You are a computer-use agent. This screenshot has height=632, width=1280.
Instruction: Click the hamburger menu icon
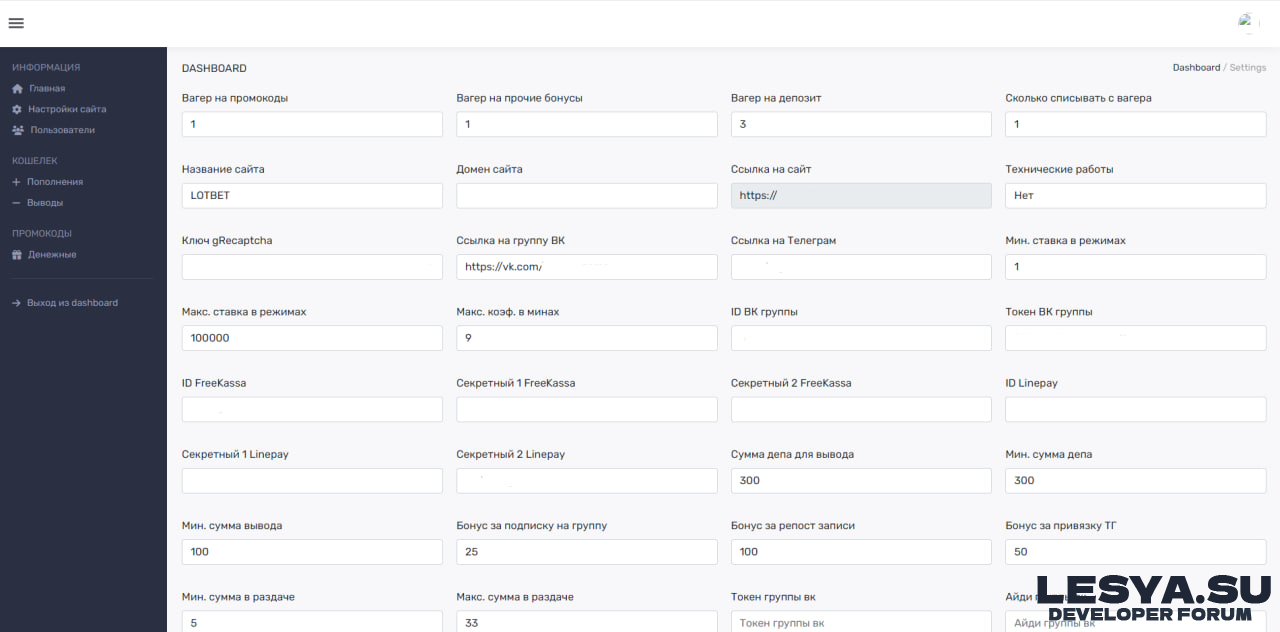[x=16, y=23]
